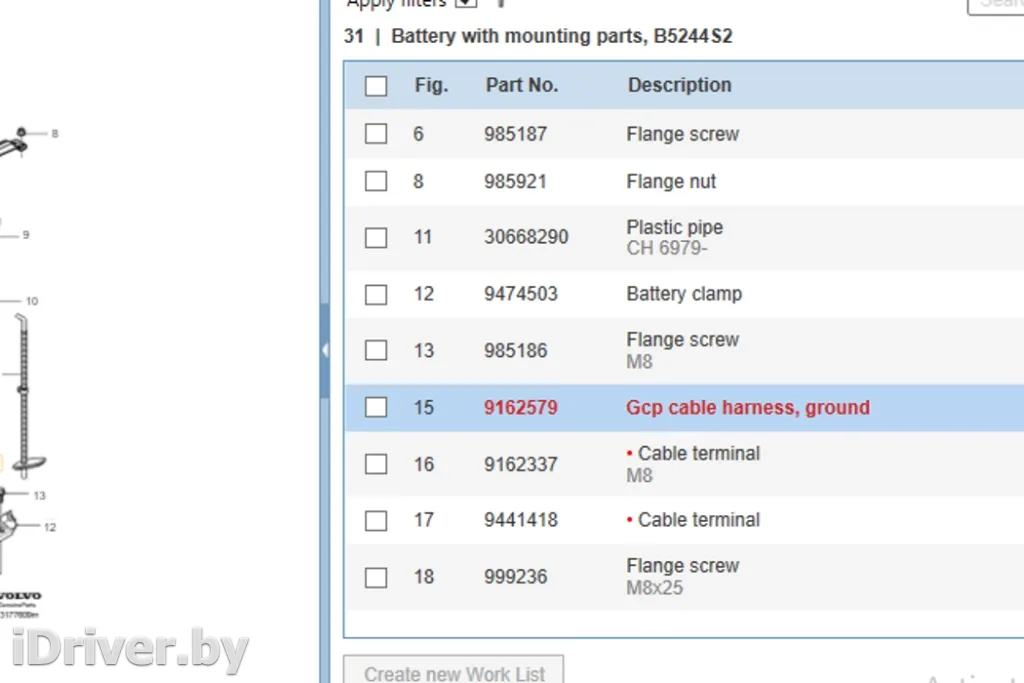Check the box for Flange nut 985921
Viewport: 1024px width, 683px height.
(376, 181)
